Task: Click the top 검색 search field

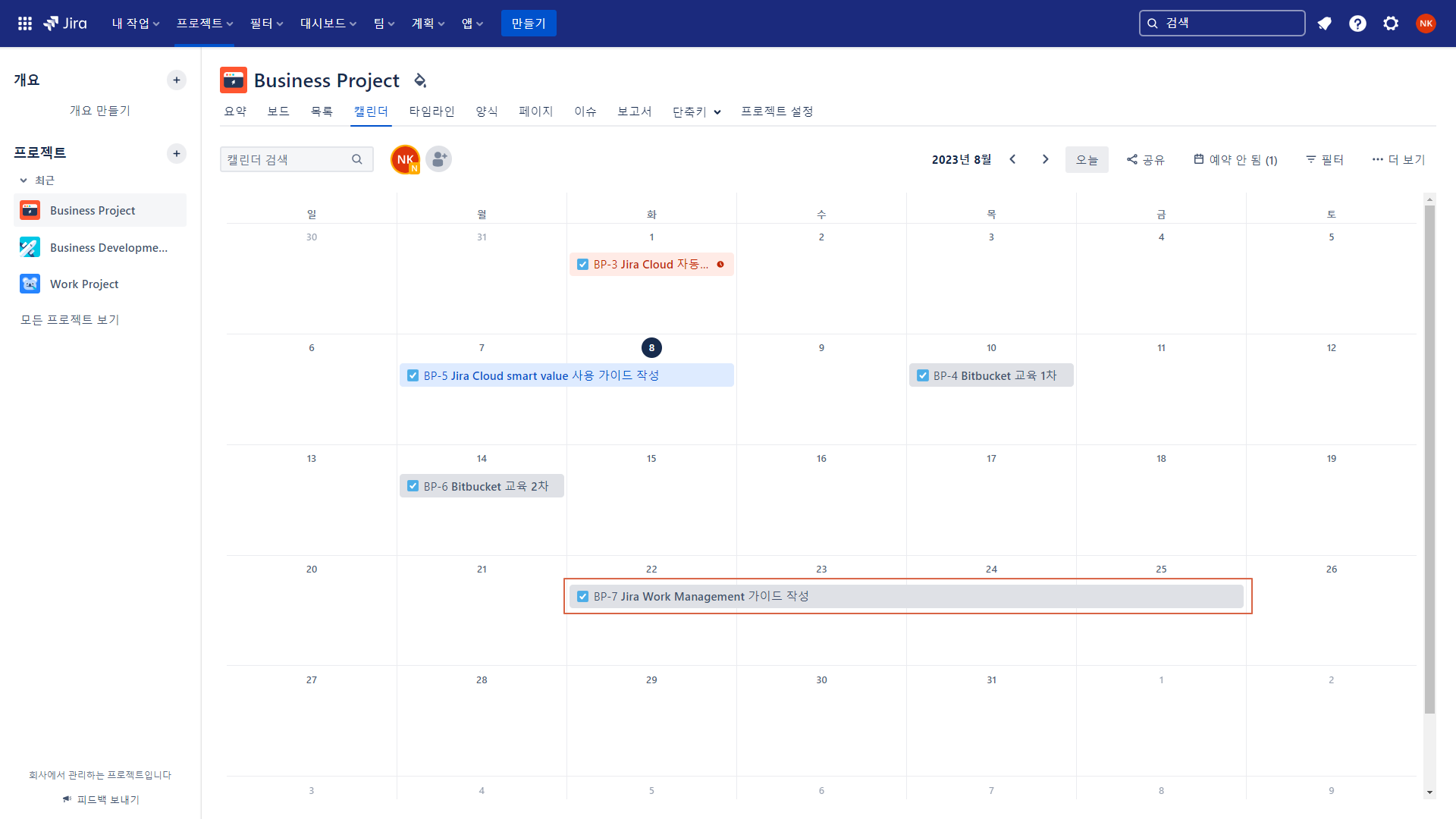Action: coord(1222,24)
